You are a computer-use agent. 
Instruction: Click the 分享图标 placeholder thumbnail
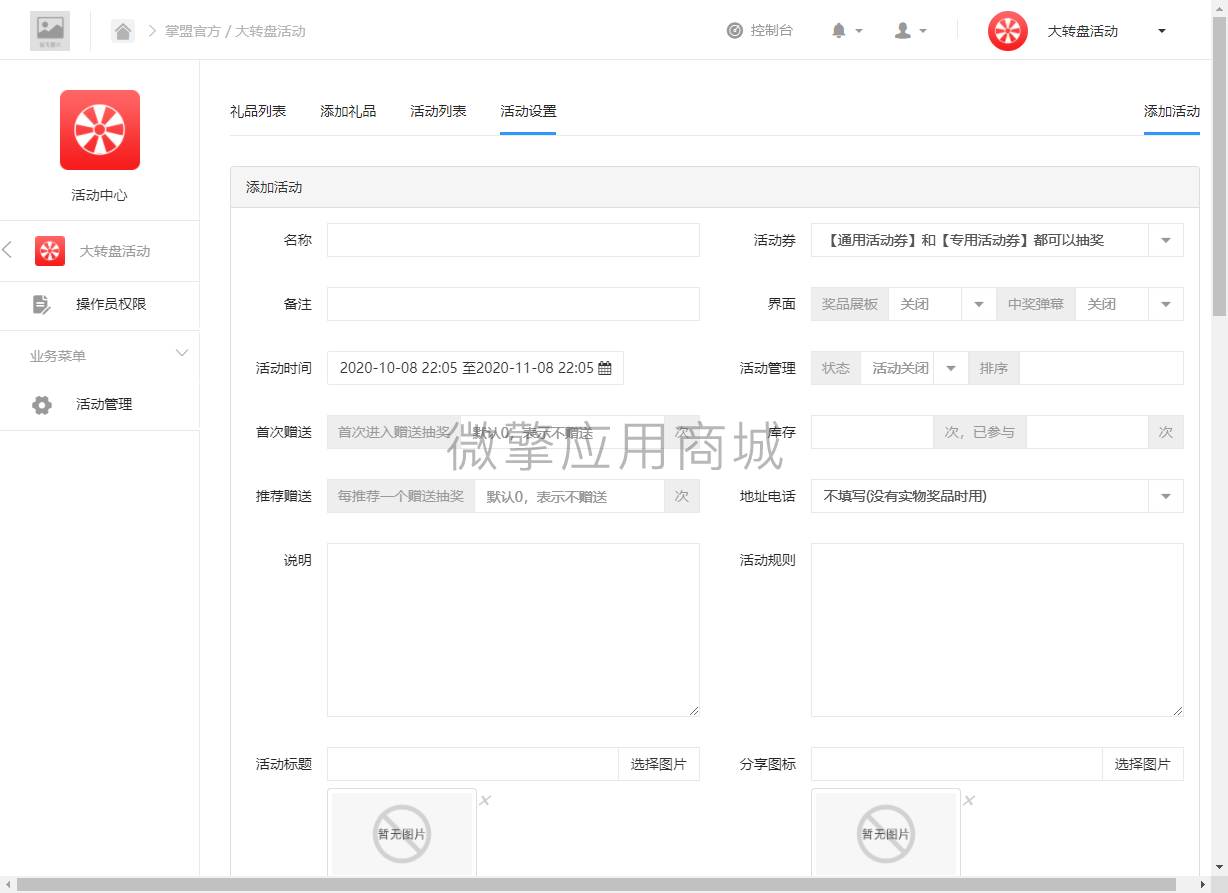coord(886,834)
